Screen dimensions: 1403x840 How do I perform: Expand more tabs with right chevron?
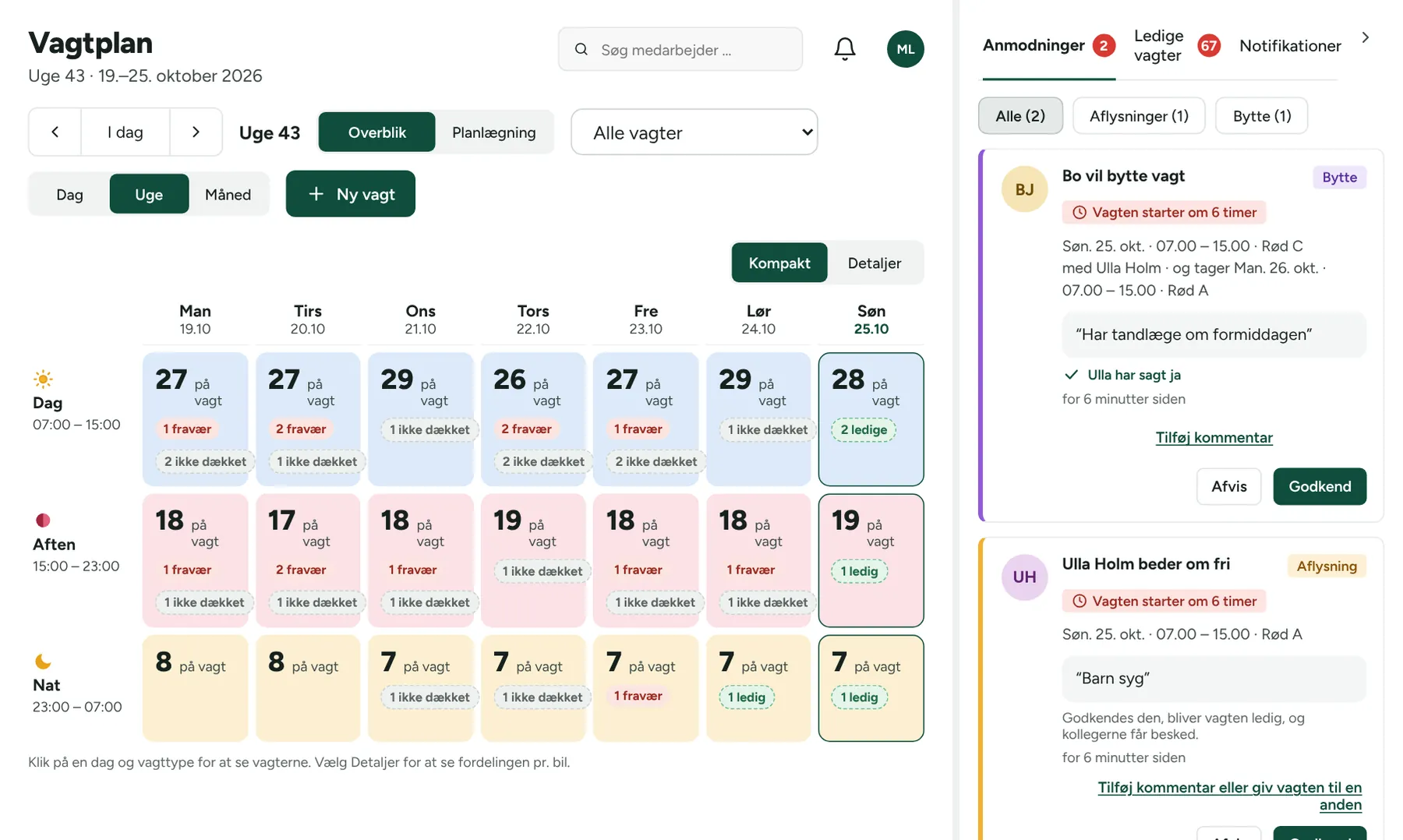point(1365,37)
